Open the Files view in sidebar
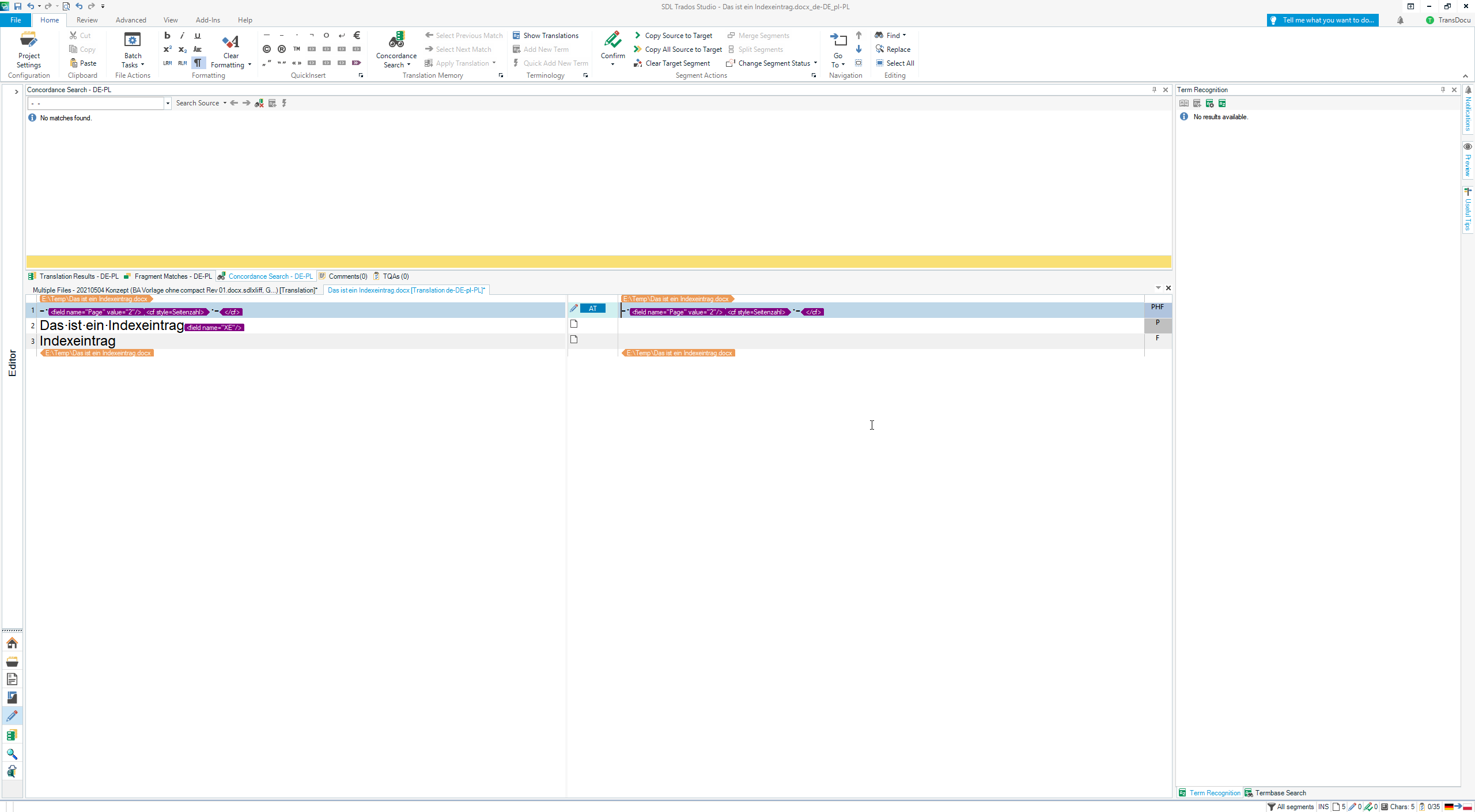This screenshot has width=1475, height=812. click(x=12, y=680)
